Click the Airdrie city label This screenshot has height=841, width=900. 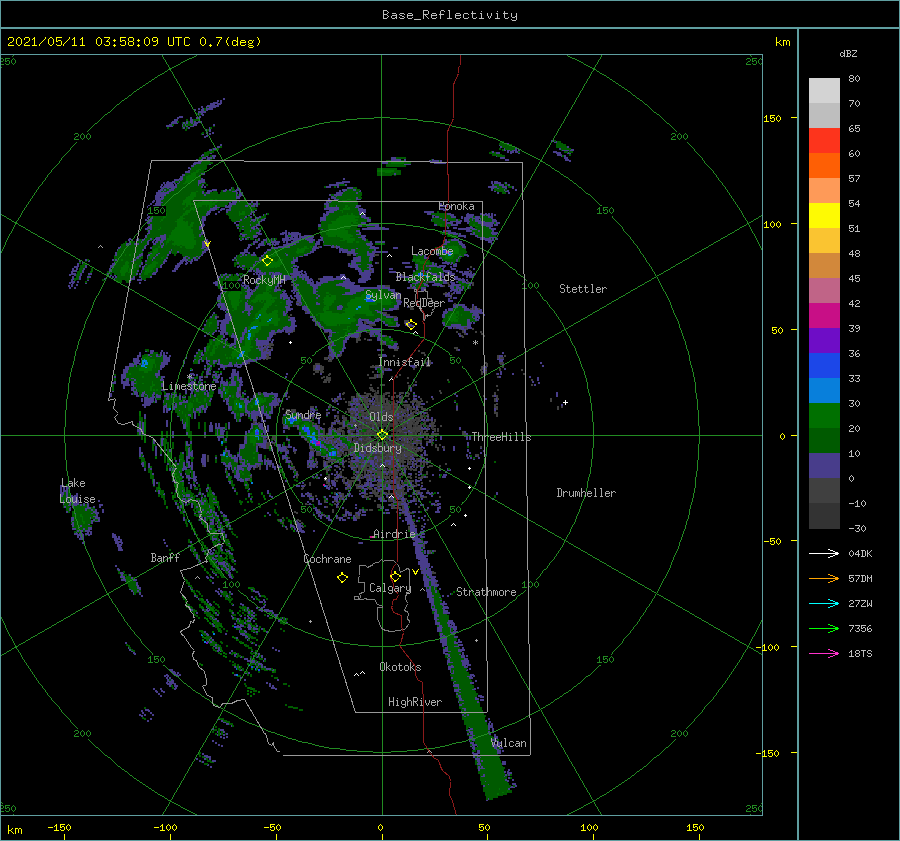394,534
